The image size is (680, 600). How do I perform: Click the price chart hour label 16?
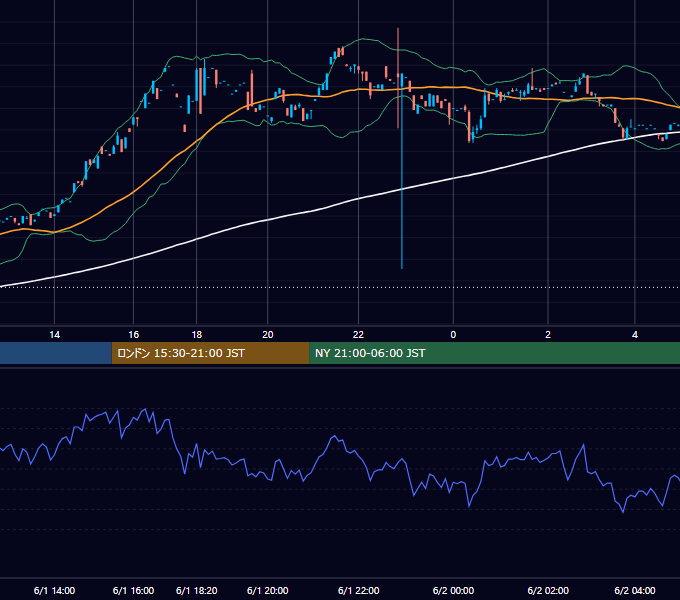(134, 335)
